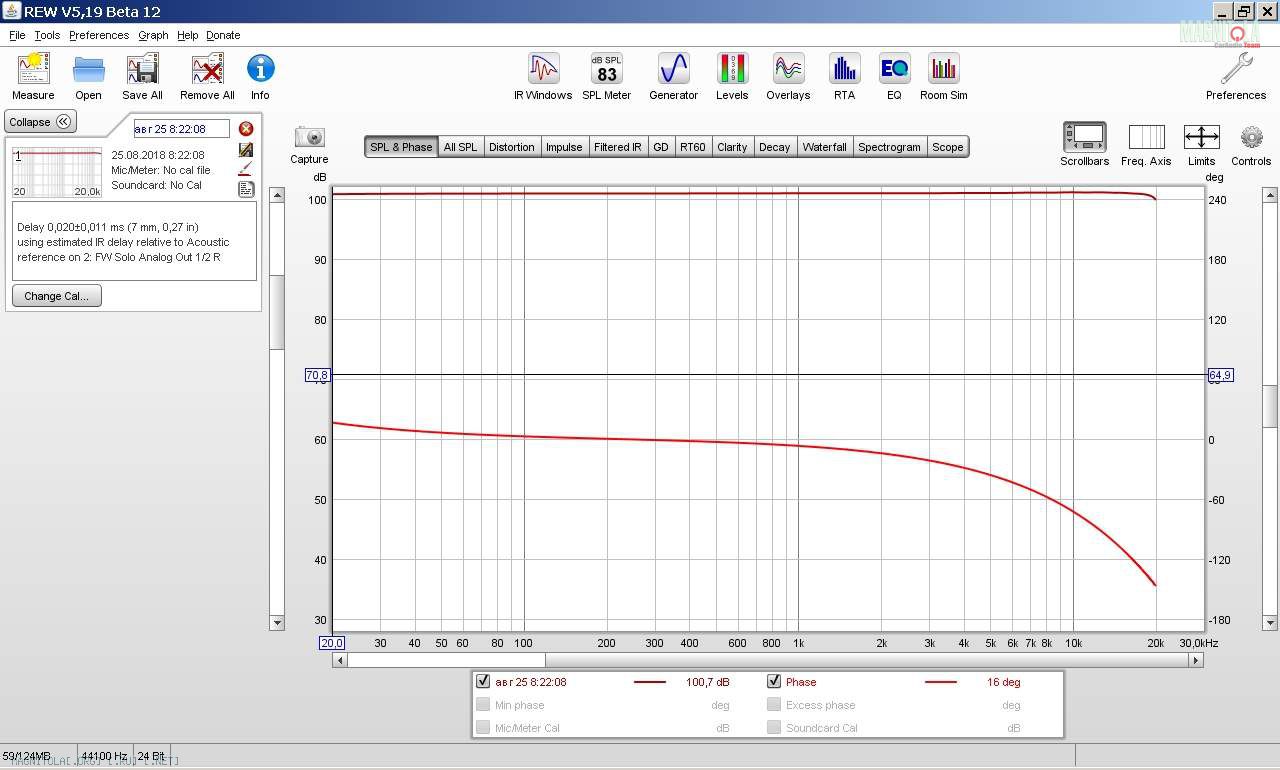Open the Tools menu
The image size is (1280, 770).
pos(47,35)
